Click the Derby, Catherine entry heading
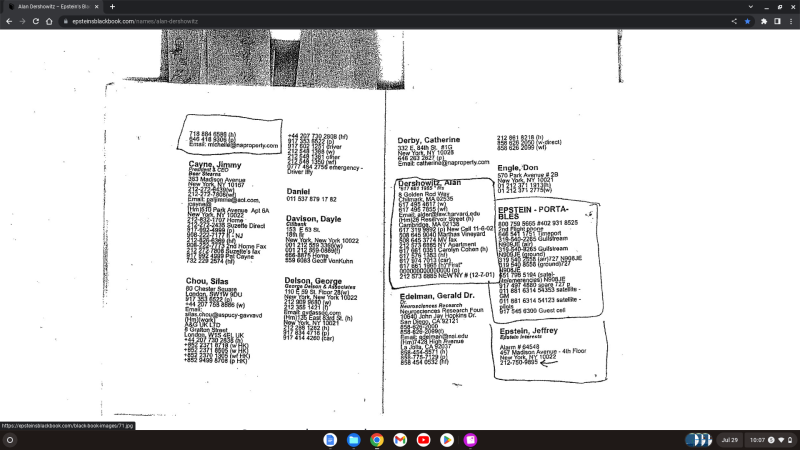The image size is (800, 450). [429, 140]
